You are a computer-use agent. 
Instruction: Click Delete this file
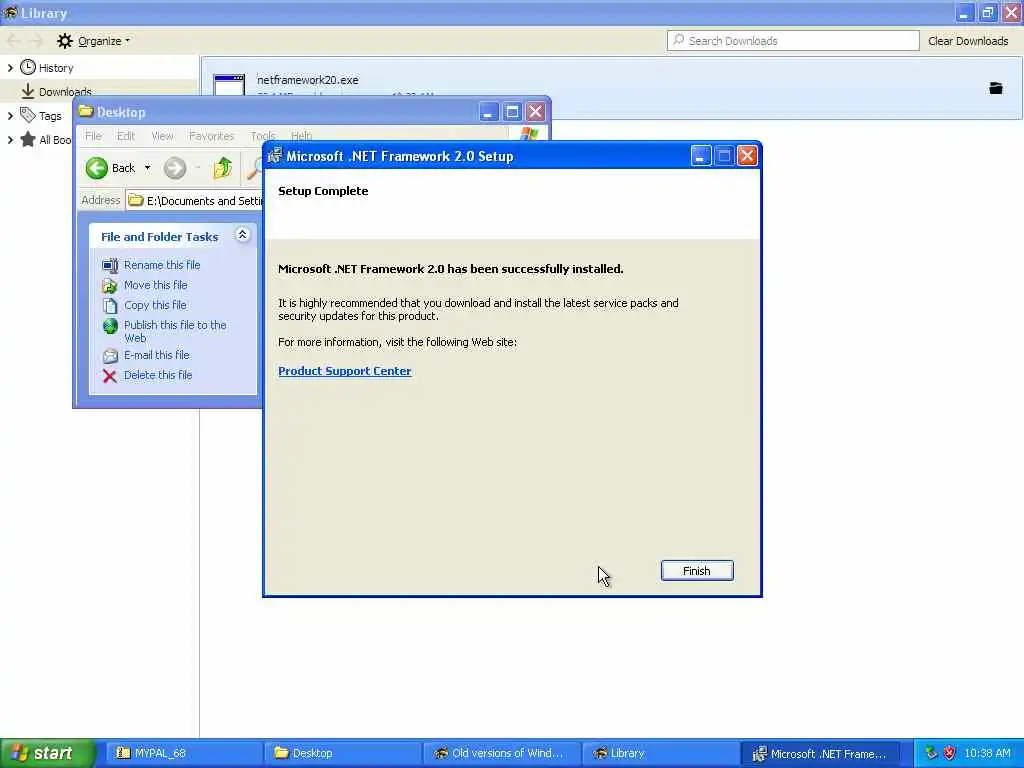coord(158,375)
